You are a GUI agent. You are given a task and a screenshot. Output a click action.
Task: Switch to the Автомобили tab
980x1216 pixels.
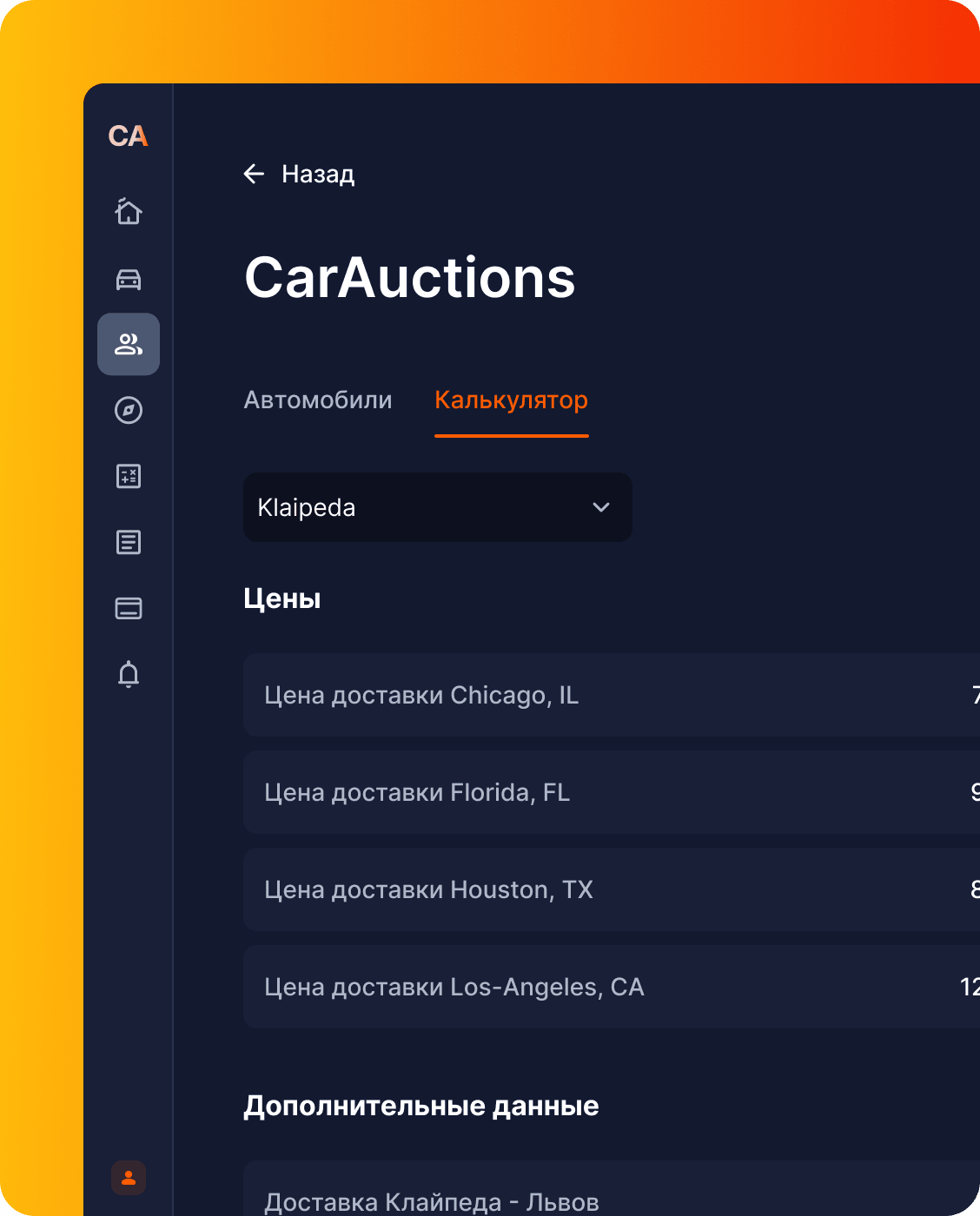pos(318,400)
